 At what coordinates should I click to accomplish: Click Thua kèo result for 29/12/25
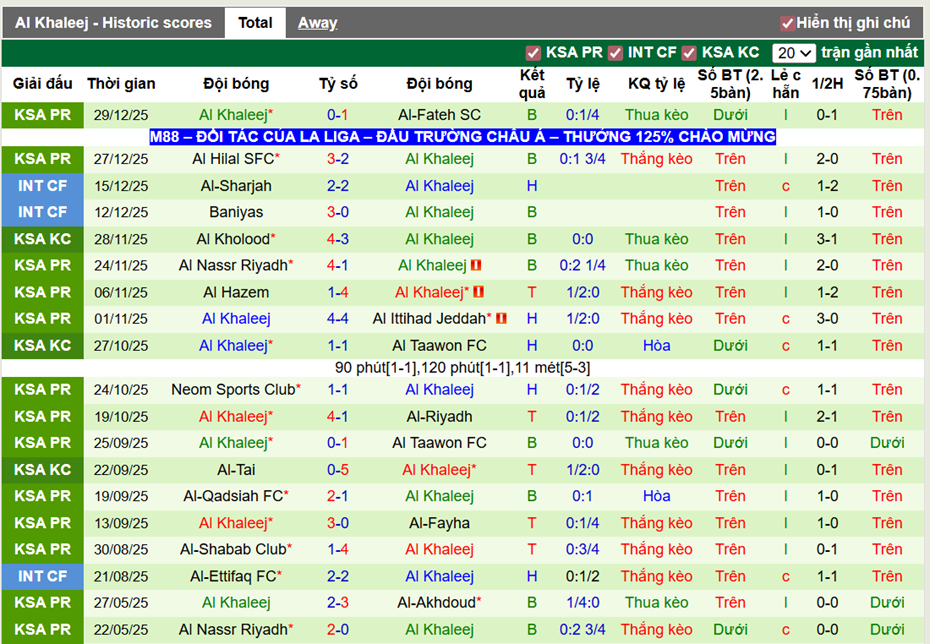[657, 115]
